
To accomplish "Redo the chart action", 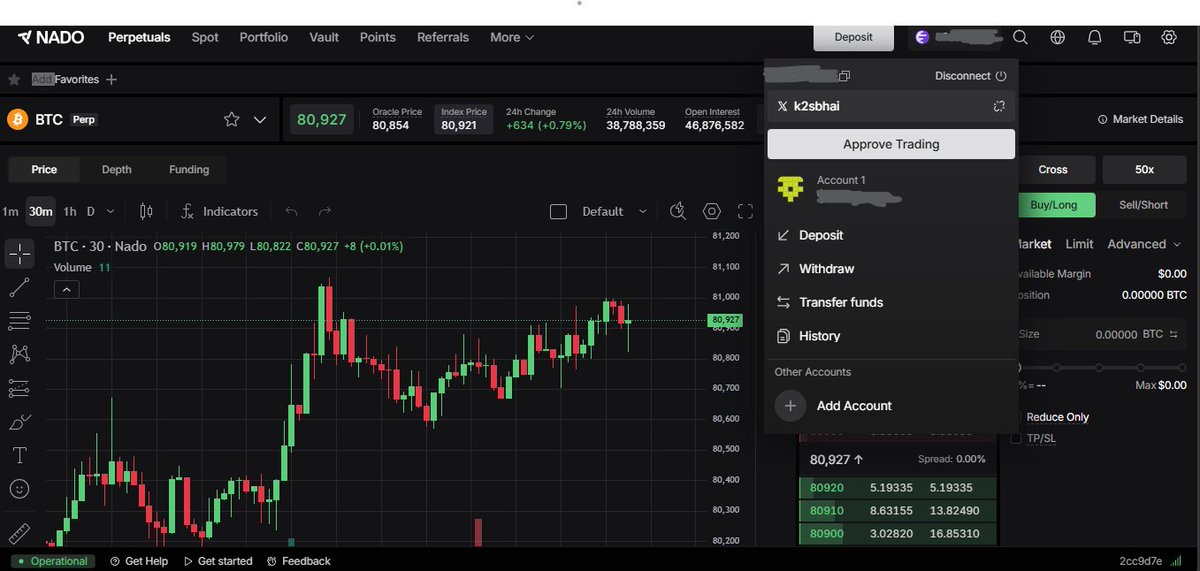I will pyautogui.click(x=325, y=211).
